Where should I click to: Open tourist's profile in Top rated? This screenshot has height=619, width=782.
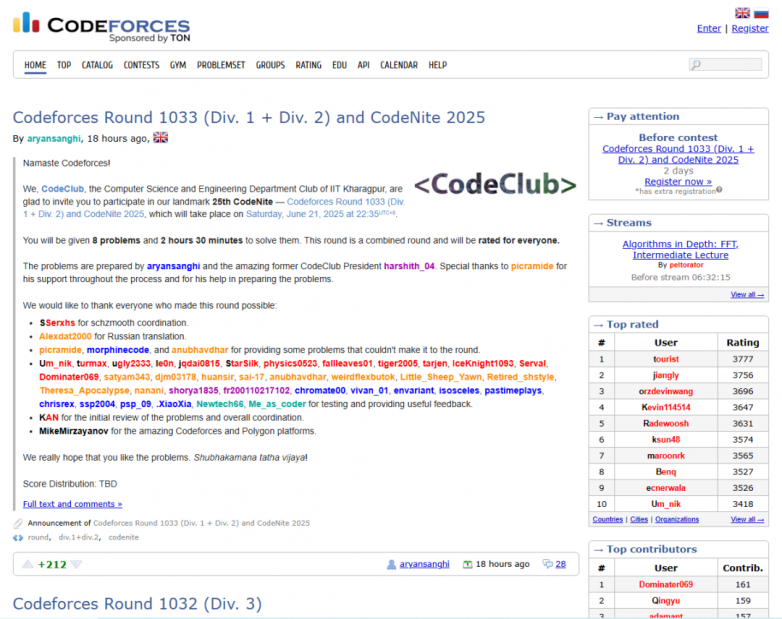[666, 358]
